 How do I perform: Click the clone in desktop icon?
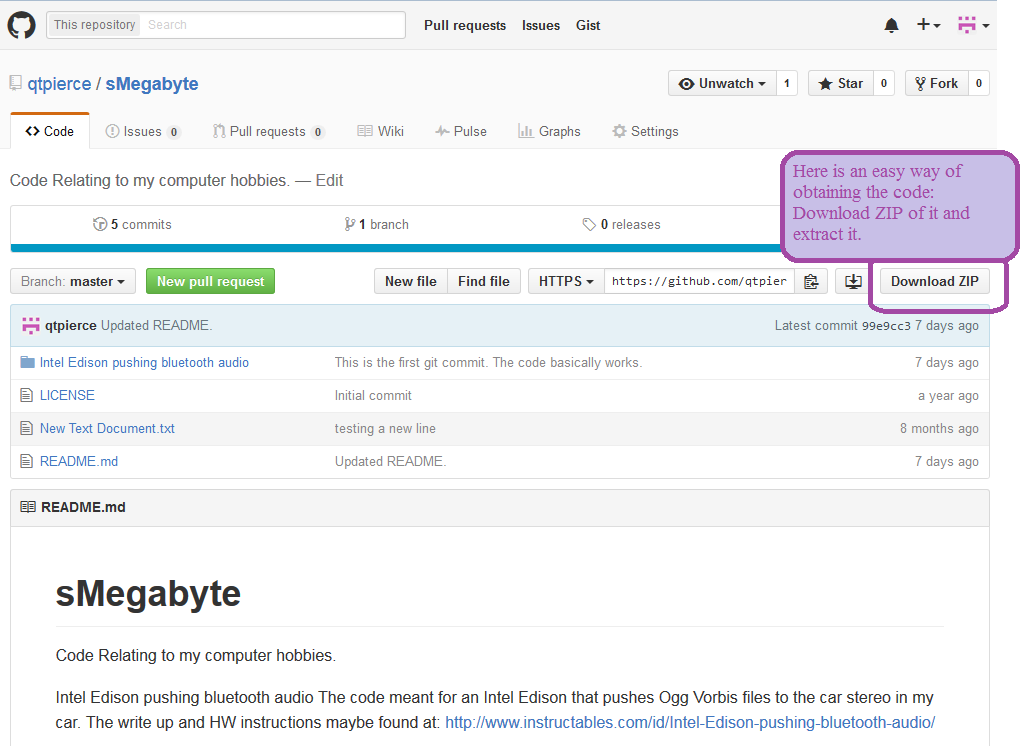tap(853, 282)
